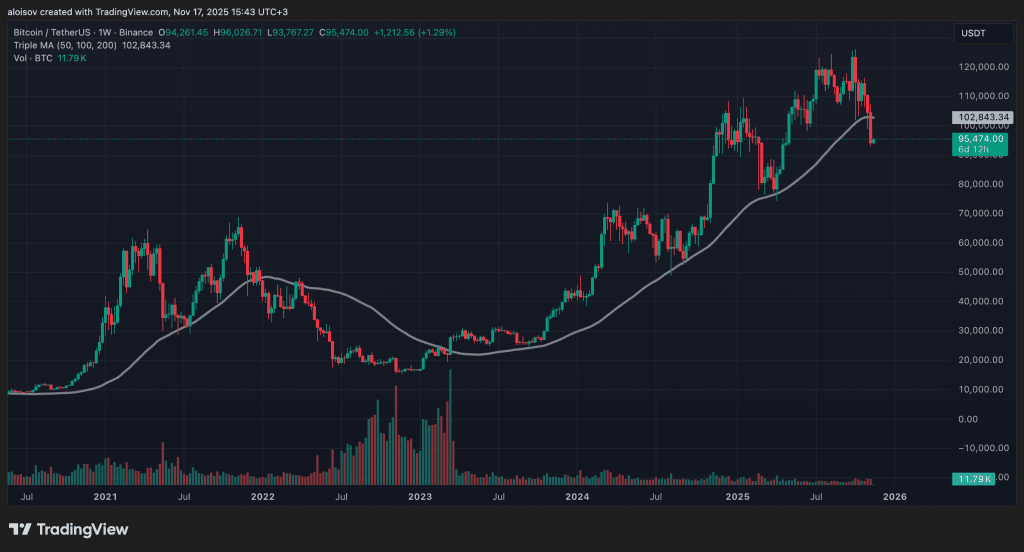Click the 2021 marker on time axis
The image size is (1024, 552).
point(105,496)
